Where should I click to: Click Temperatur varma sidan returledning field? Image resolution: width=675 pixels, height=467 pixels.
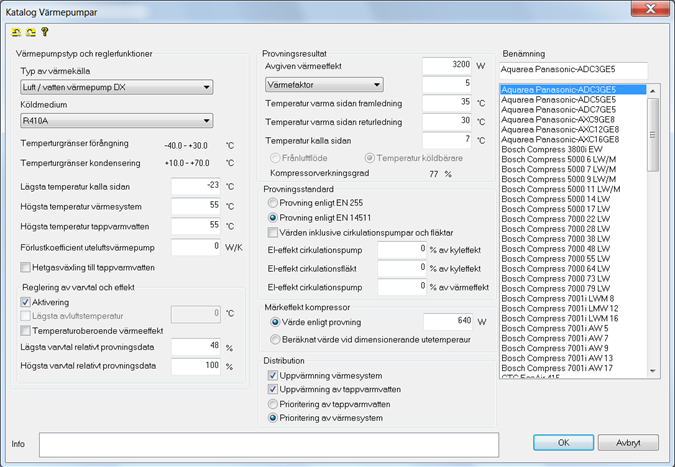pos(447,122)
